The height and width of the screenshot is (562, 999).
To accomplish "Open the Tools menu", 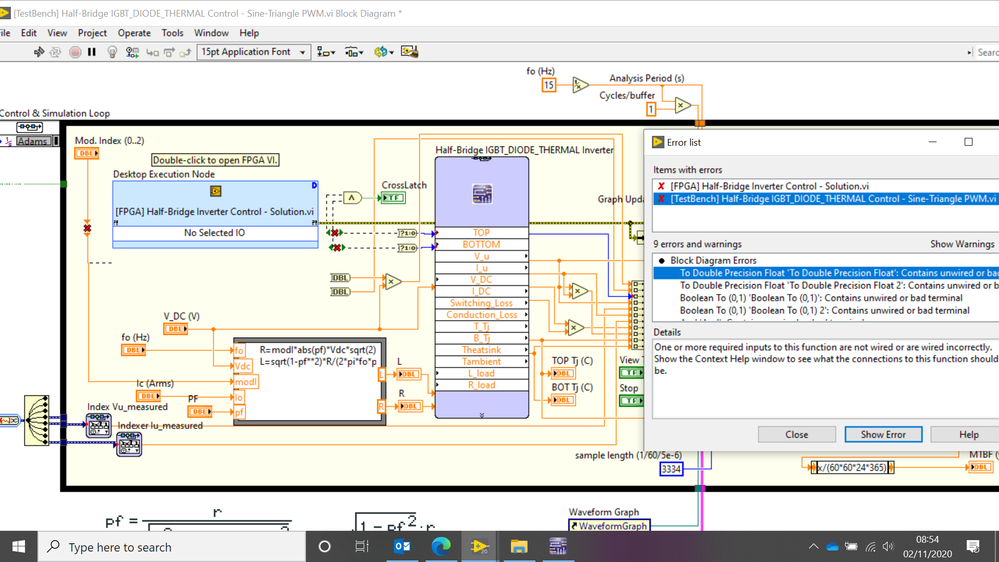I will (172, 33).
